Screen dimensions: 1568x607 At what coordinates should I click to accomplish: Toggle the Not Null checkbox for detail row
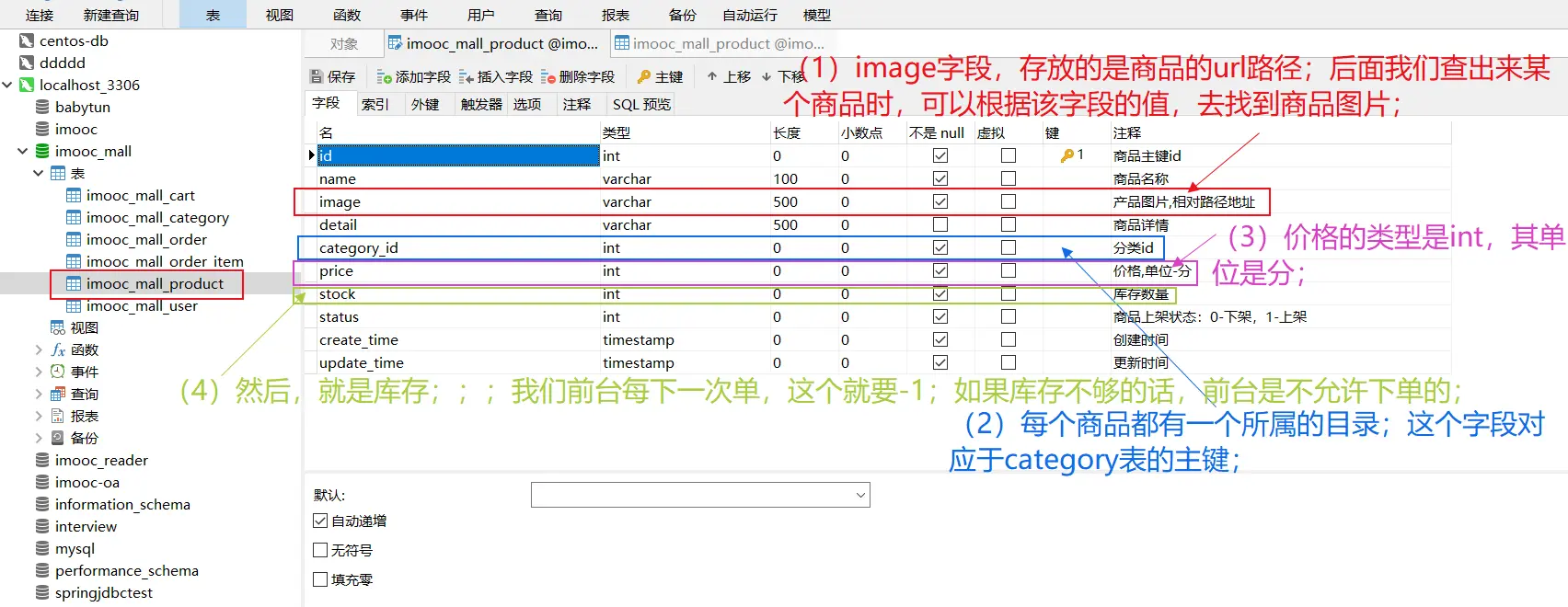coord(940,224)
